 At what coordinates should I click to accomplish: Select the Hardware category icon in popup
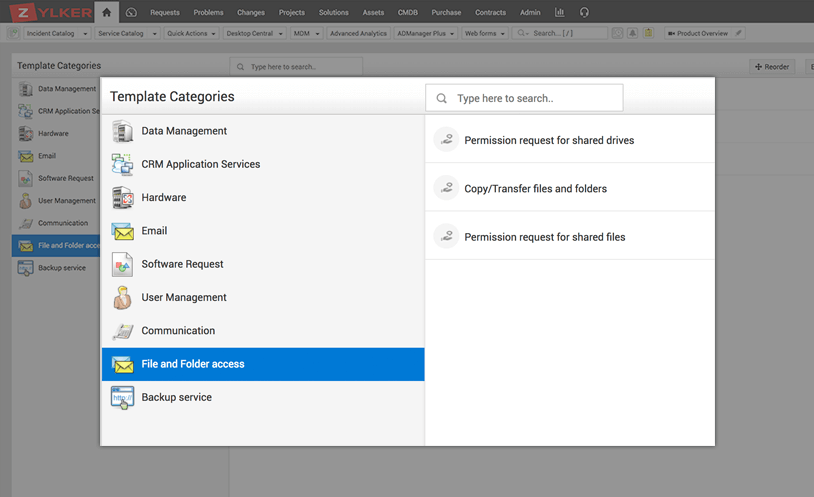click(122, 197)
